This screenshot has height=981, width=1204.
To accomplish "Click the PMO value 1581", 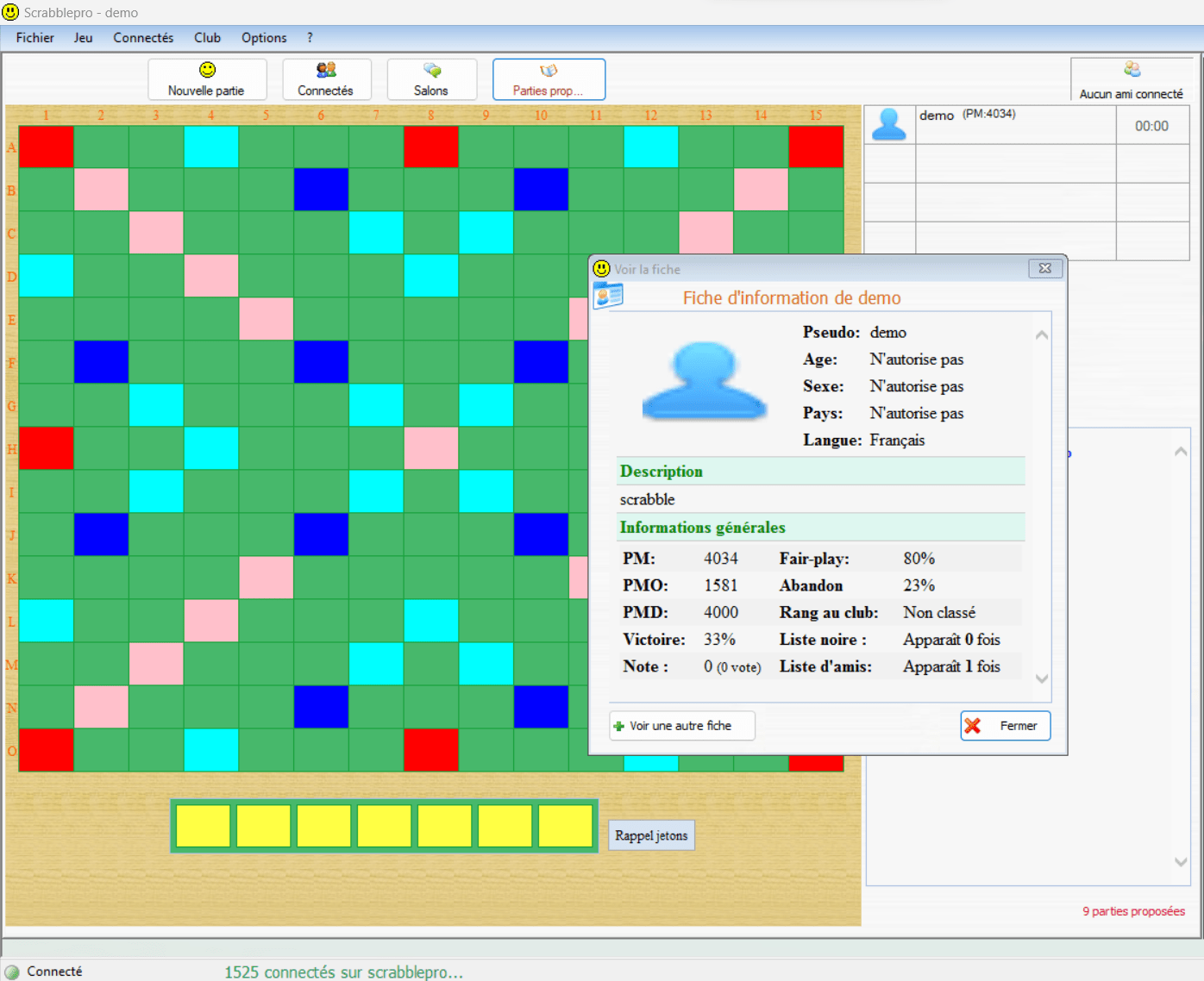I will [x=721, y=585].
